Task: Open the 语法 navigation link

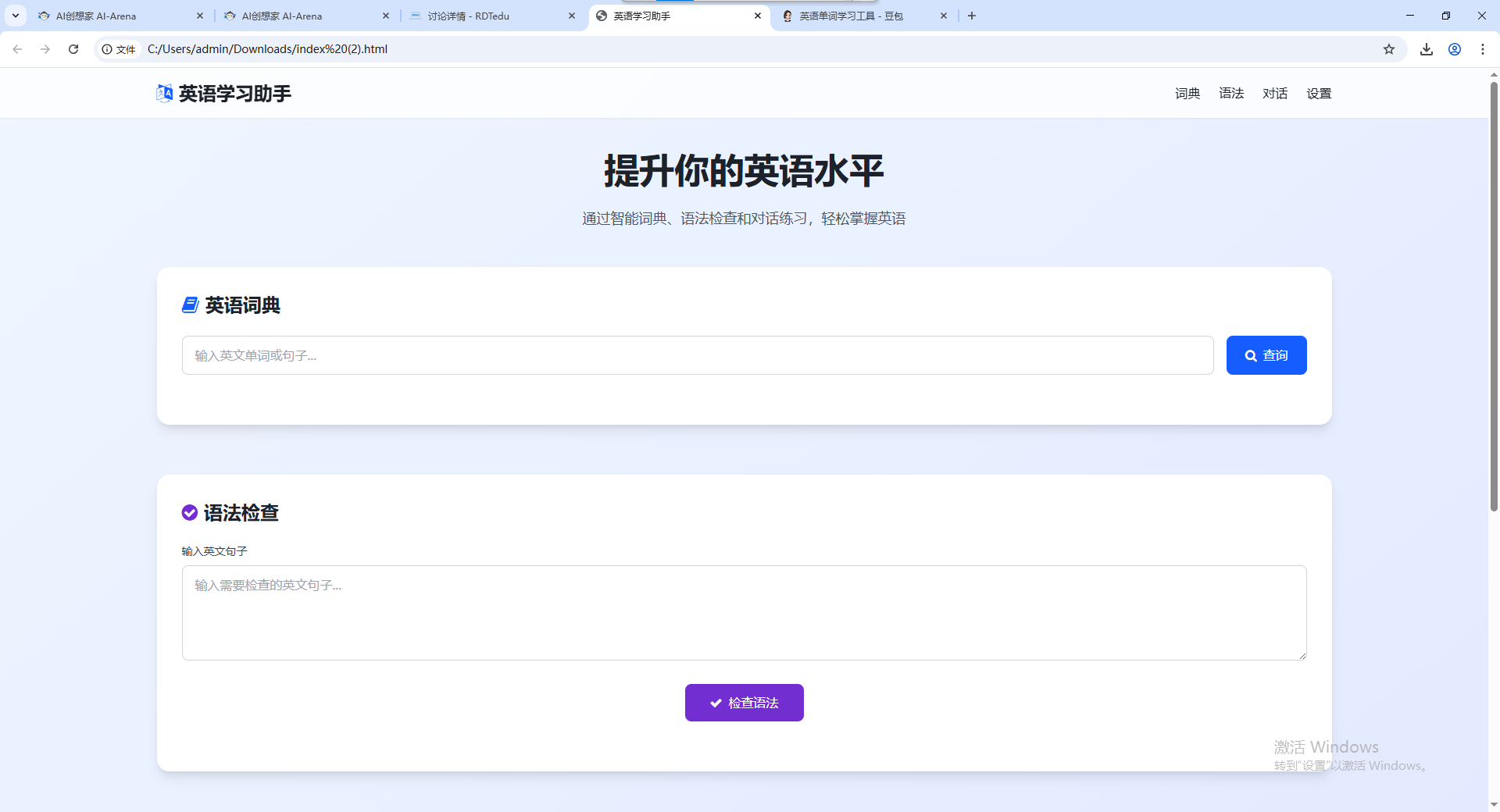Action: click(1231, 94)
